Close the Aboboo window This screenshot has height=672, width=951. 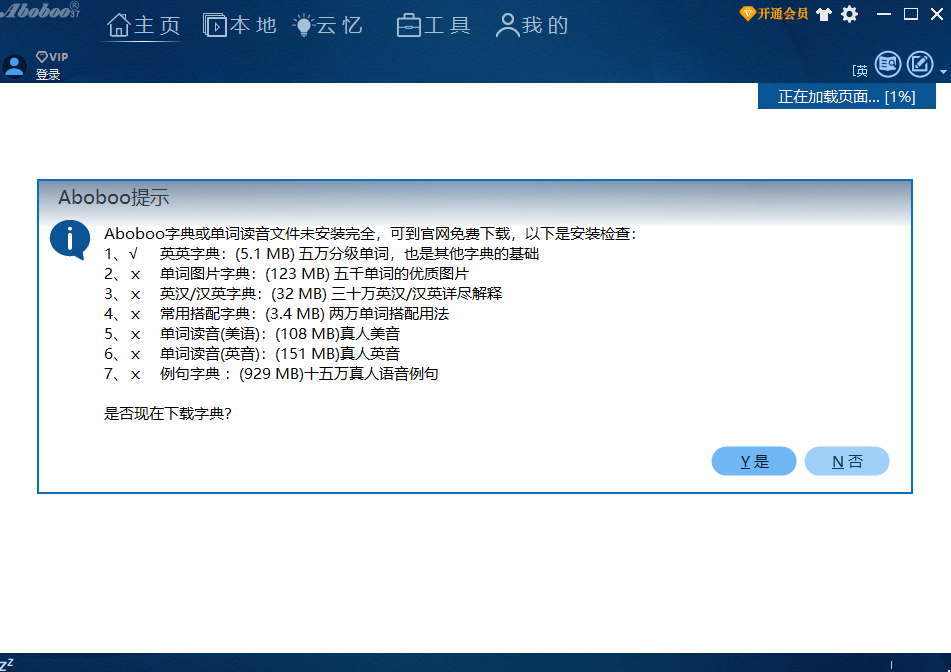click(937, 14)
